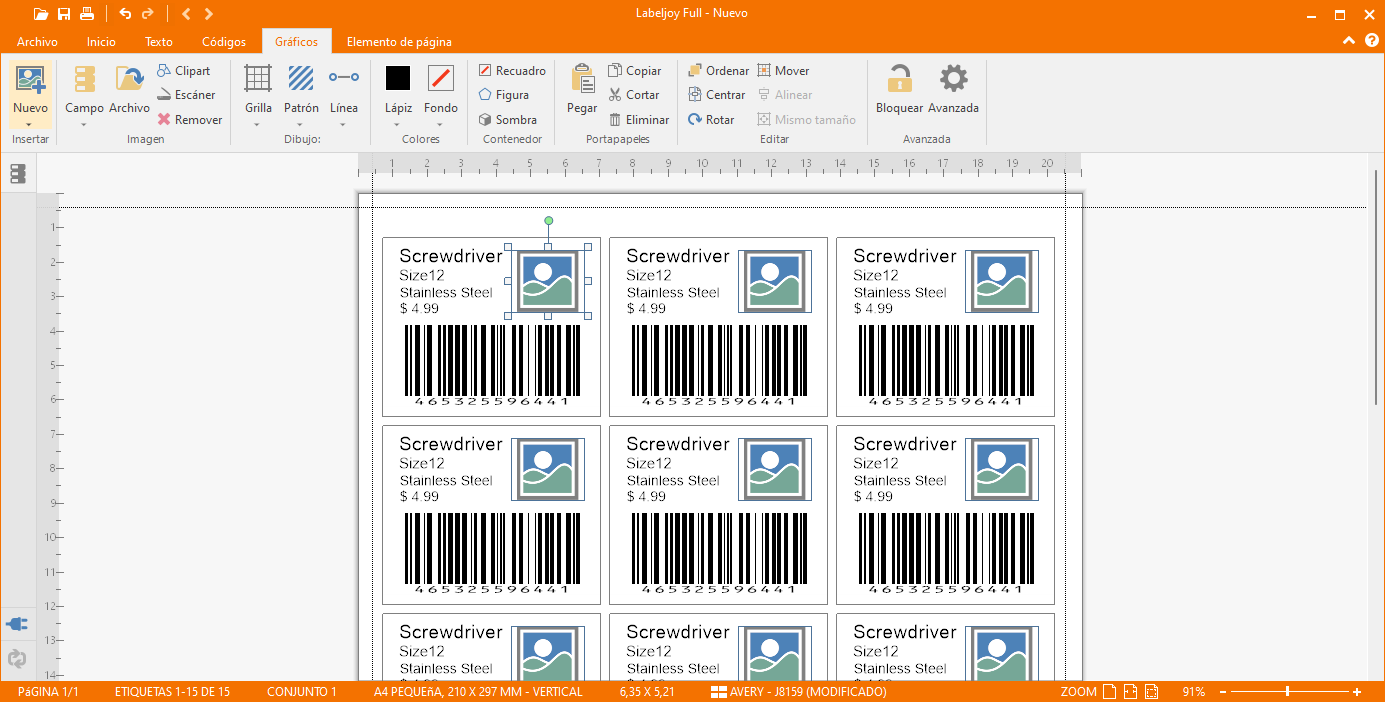Insert new image with Nuevo

coord(30,89)
